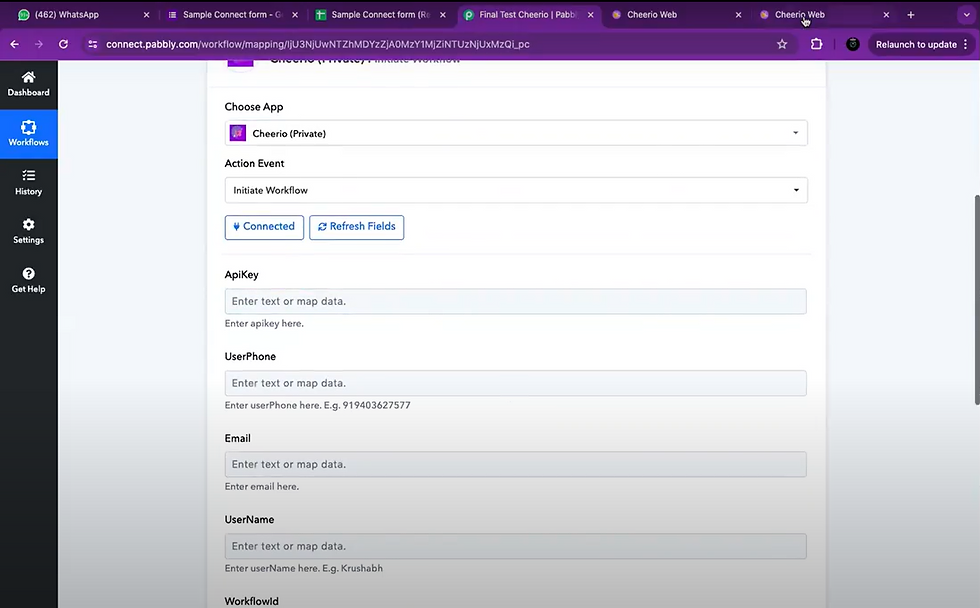Viewport: 980px width, 608px height.
Task: Click the Connected button
Action: tap(264, 227)
